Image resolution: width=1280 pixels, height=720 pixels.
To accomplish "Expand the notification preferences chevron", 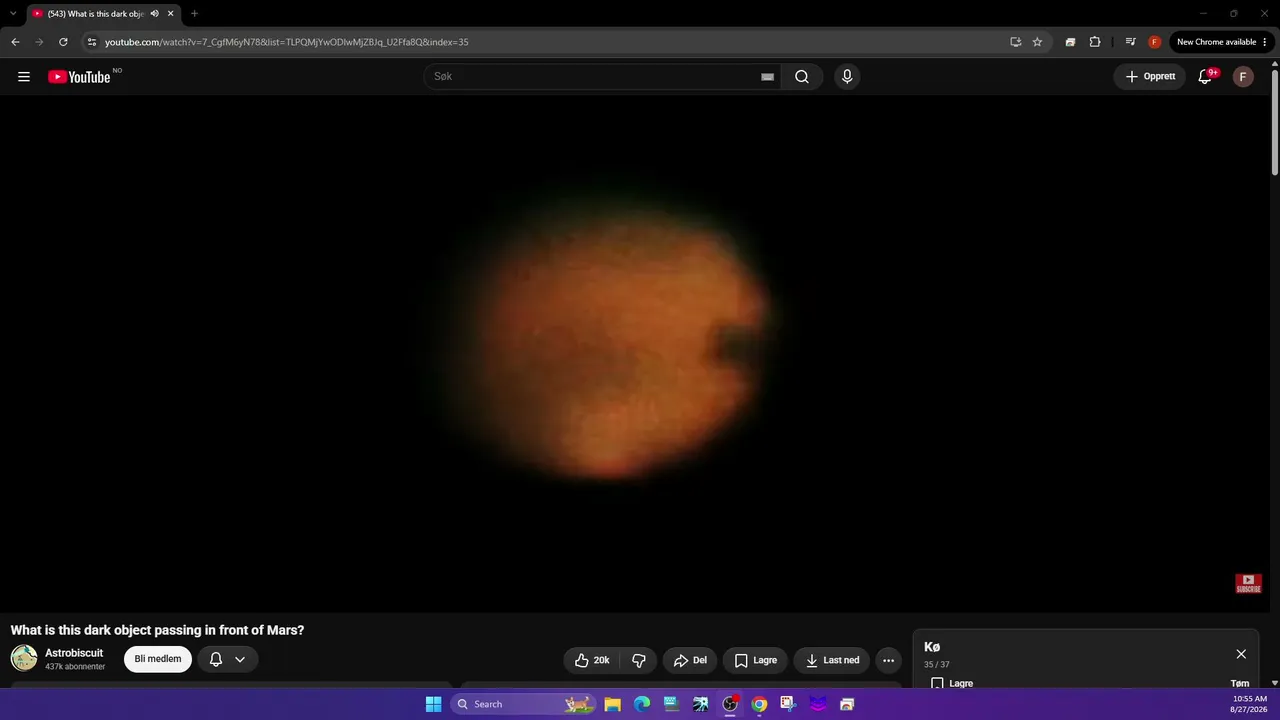I will click(240, 660).
